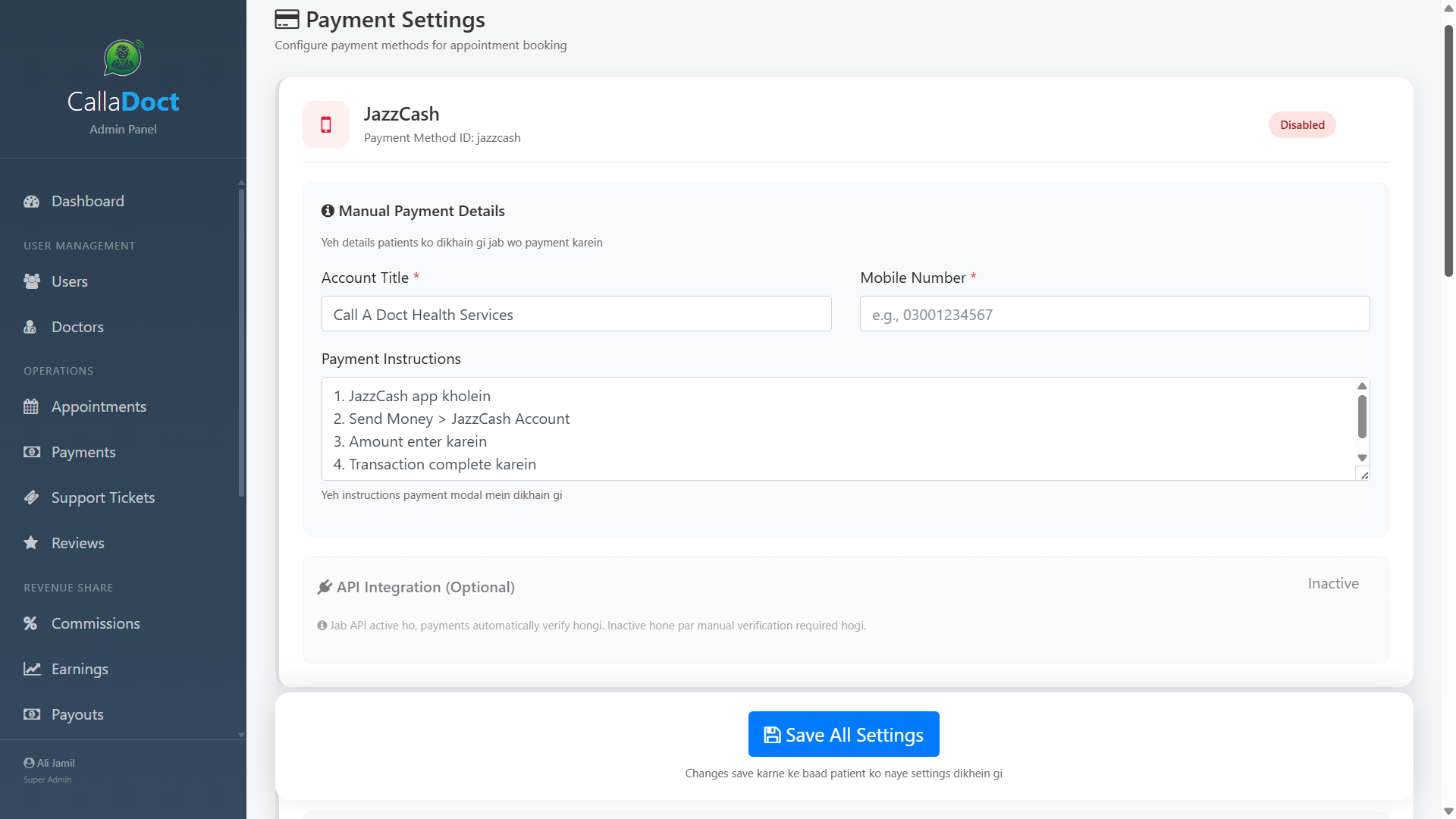Click the page scrollbar up arrow
1456x819 pixels.
tap(1448, 8)
